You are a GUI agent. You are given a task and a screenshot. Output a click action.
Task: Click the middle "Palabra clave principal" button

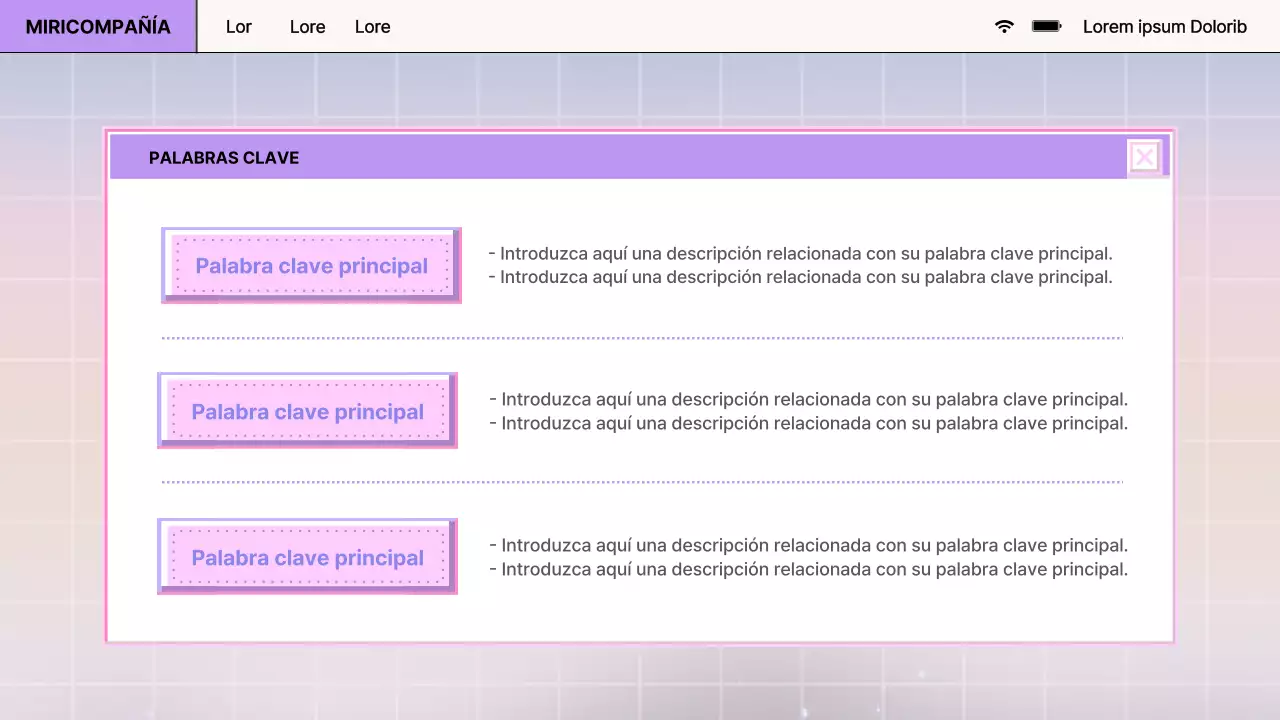pos(307,411)
